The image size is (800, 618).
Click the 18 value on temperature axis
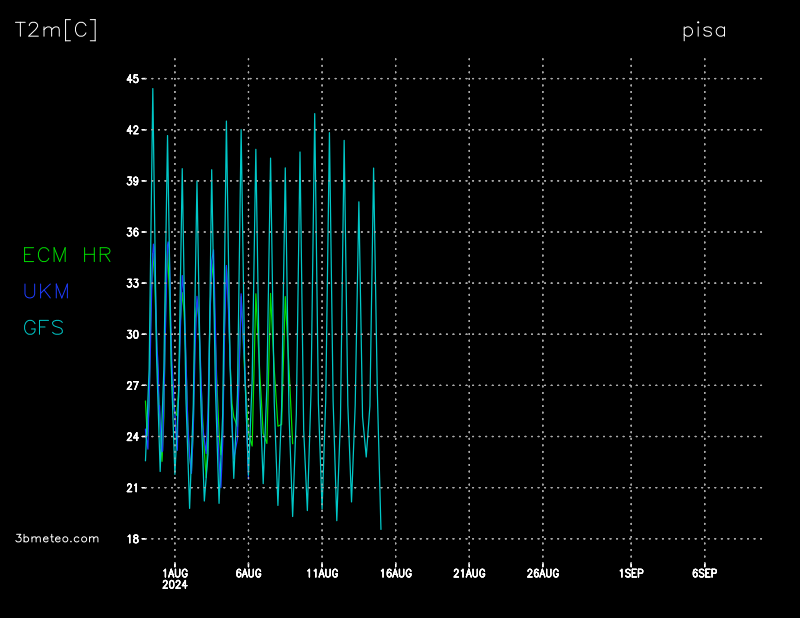coord(132,539)
